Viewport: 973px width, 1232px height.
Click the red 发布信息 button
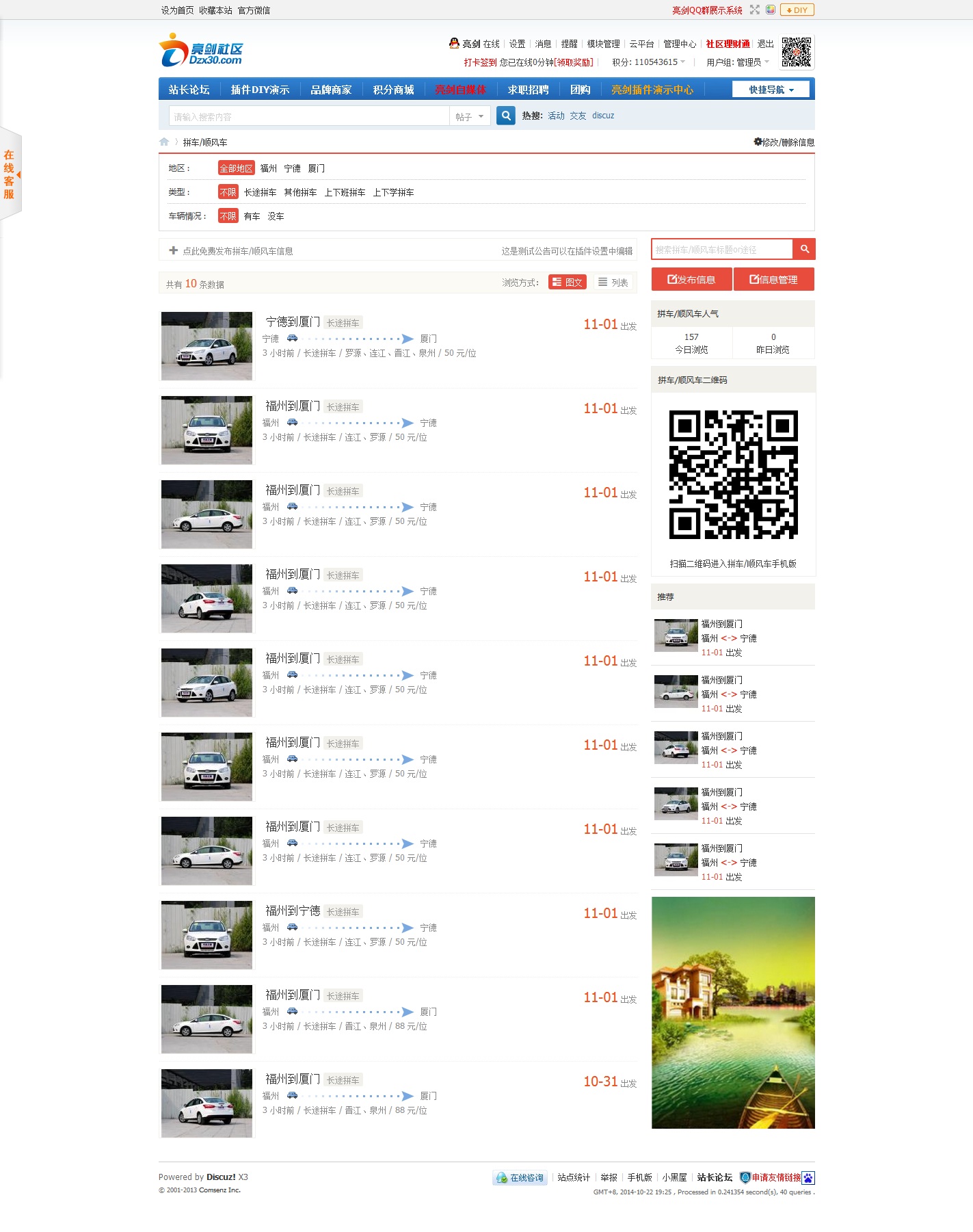tap(691, 279)
